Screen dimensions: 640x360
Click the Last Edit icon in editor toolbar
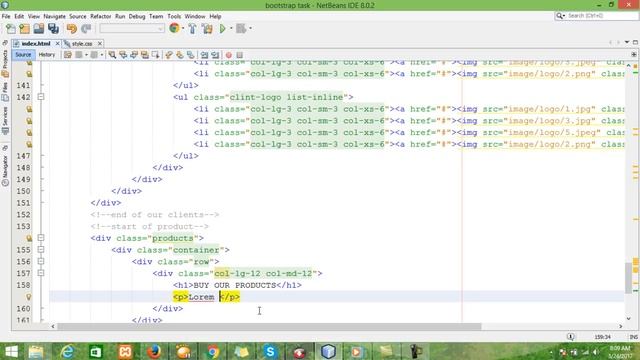click(68, 55)
